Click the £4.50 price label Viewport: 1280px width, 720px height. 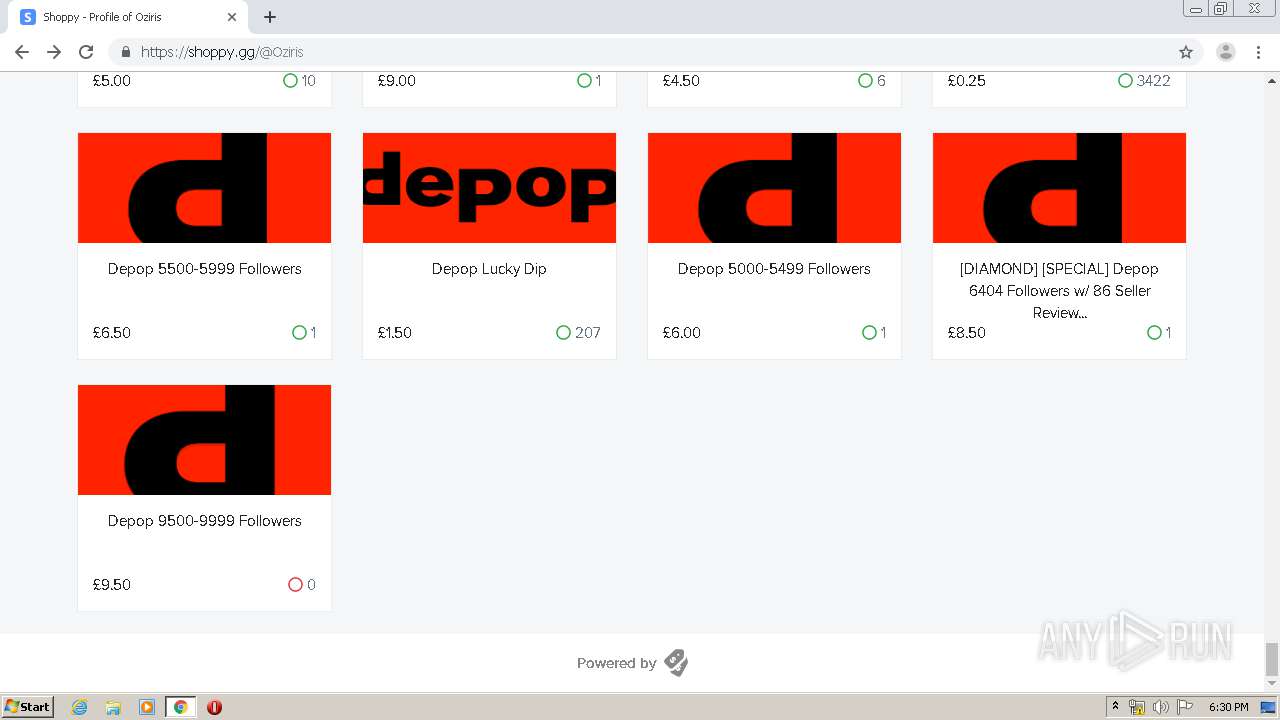[682, 81]
